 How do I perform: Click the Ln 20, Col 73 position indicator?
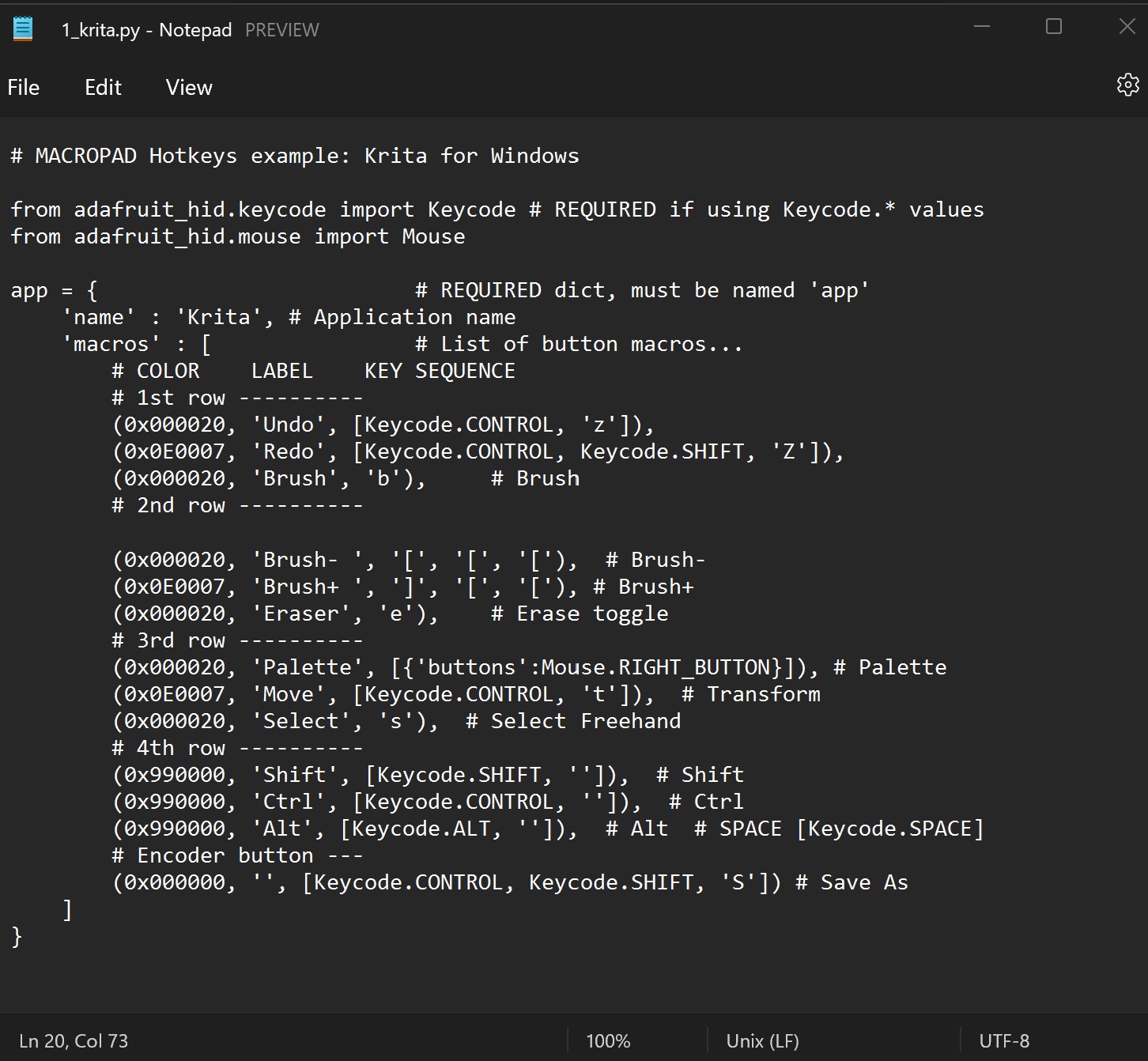[74, 1040]
